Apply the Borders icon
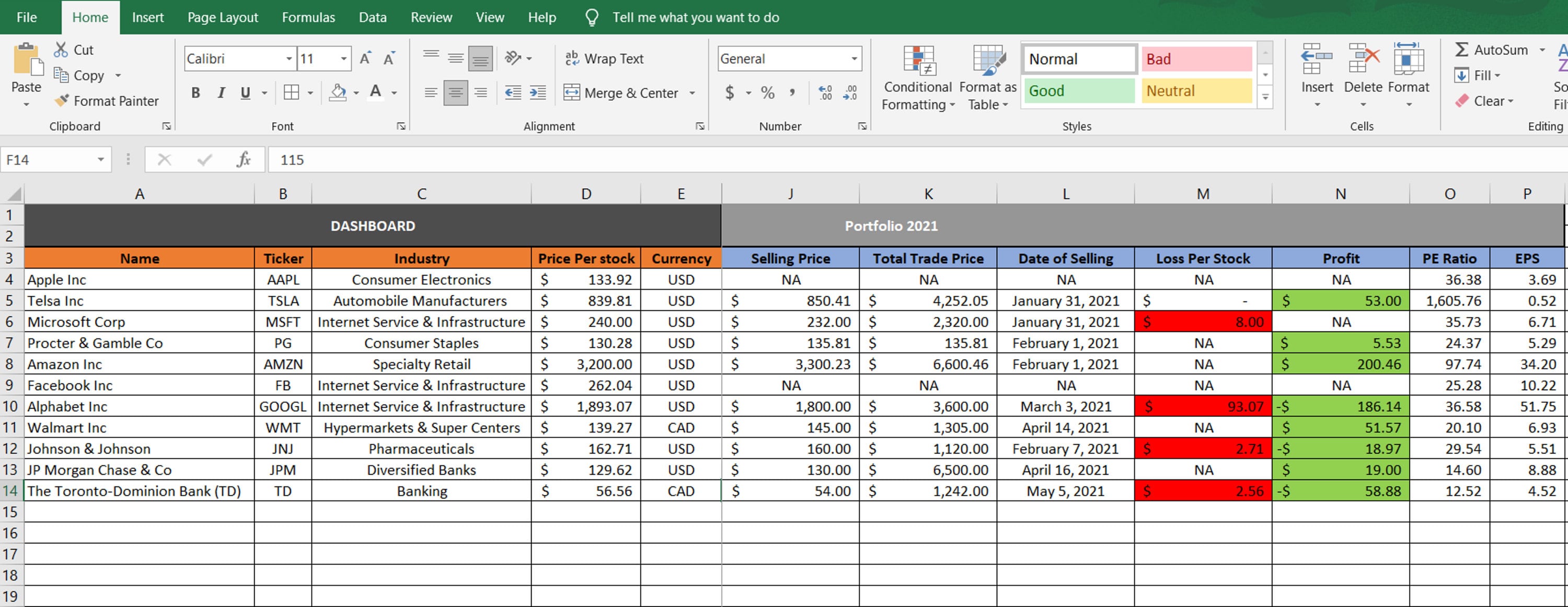 (292, 92)
